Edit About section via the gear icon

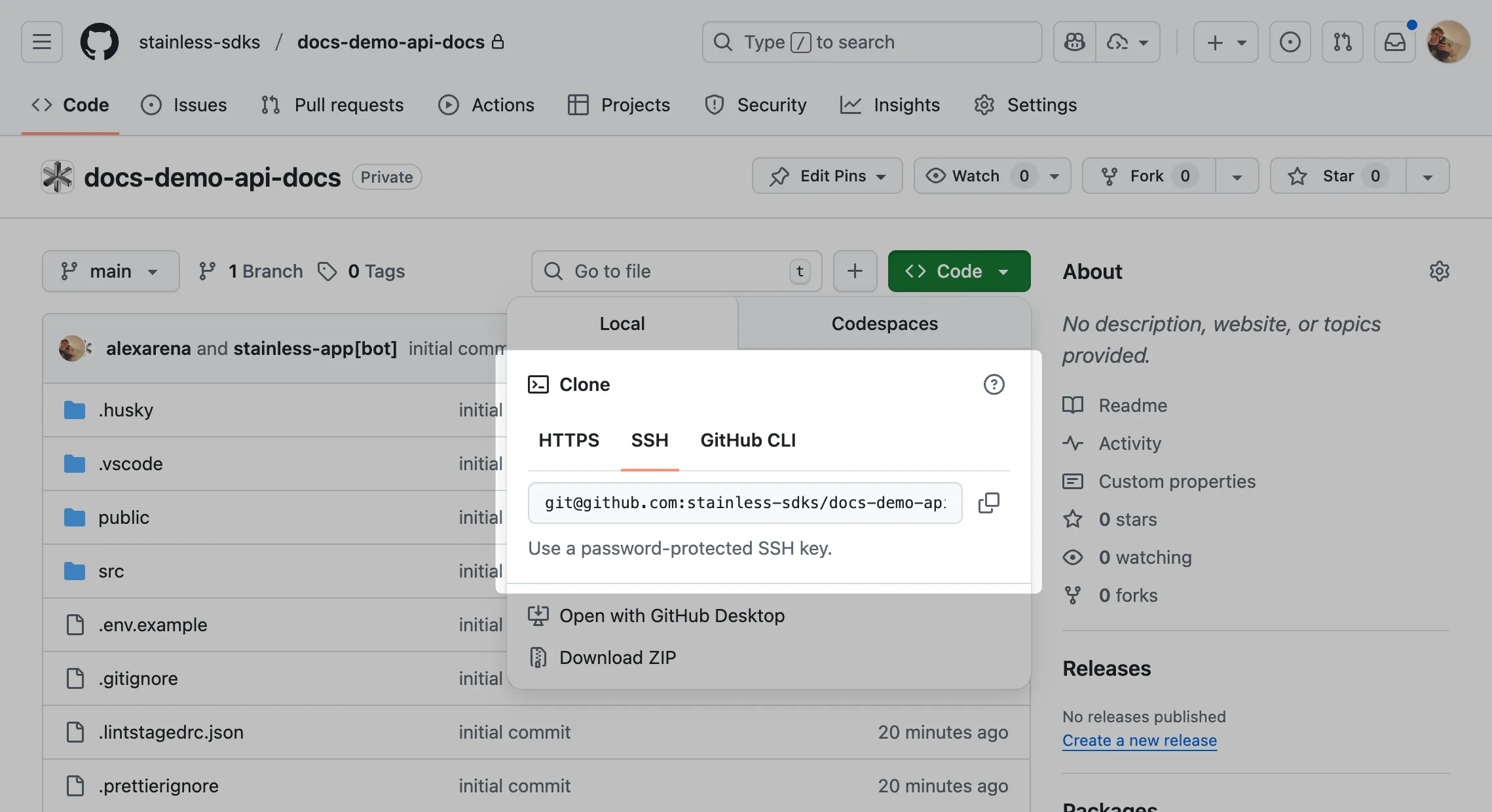tap(1438, 270)
